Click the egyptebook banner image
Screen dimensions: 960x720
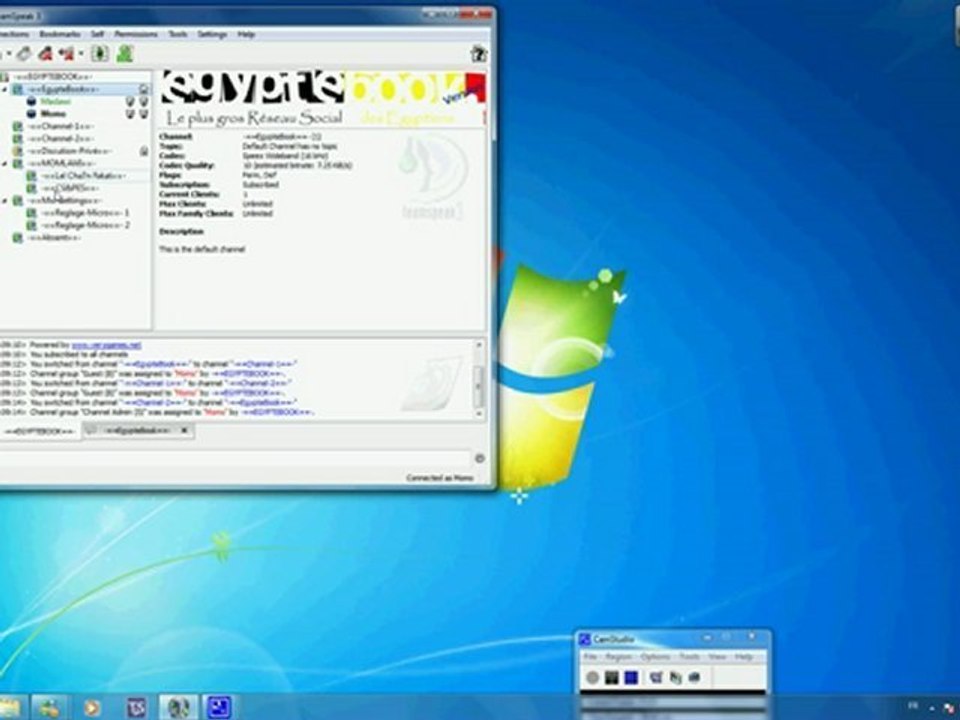[323, 98]
